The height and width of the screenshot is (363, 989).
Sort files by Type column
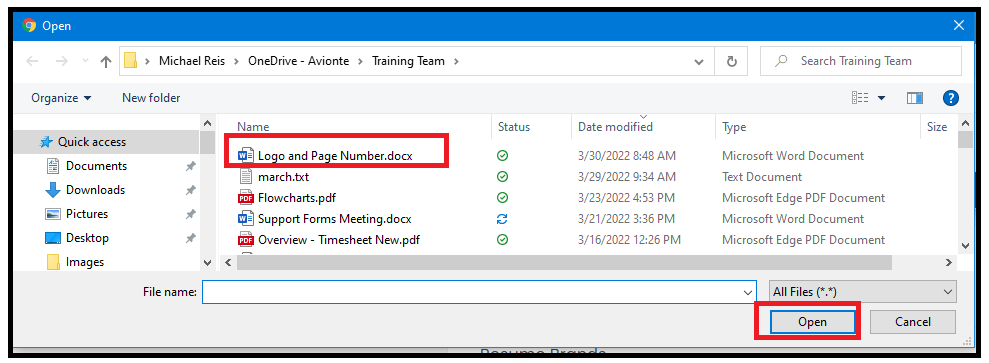coord(734,127)
